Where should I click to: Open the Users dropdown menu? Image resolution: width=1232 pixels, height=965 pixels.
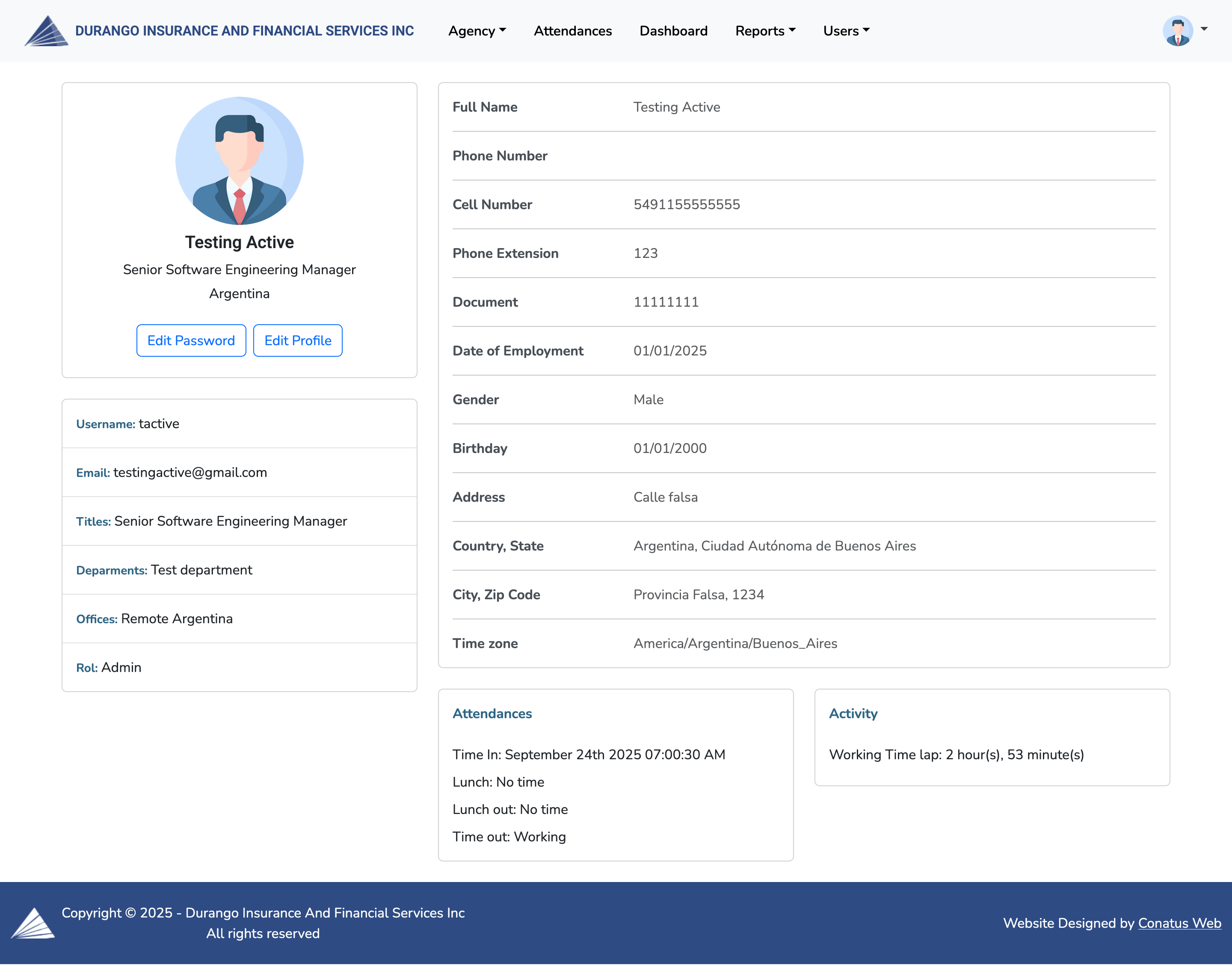click(x=846, y=31)
